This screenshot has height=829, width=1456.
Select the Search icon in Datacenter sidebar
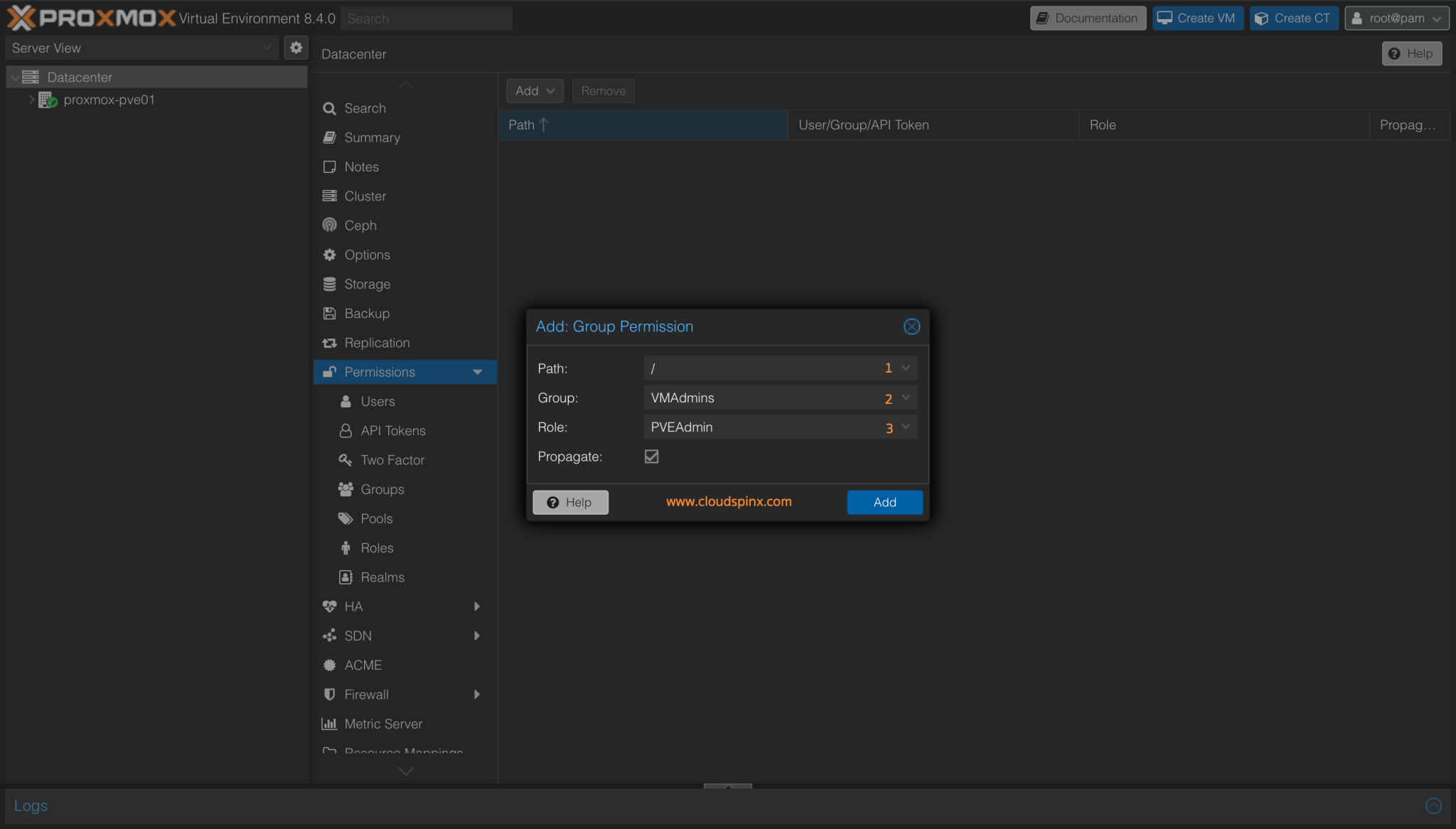click(328, 108)
